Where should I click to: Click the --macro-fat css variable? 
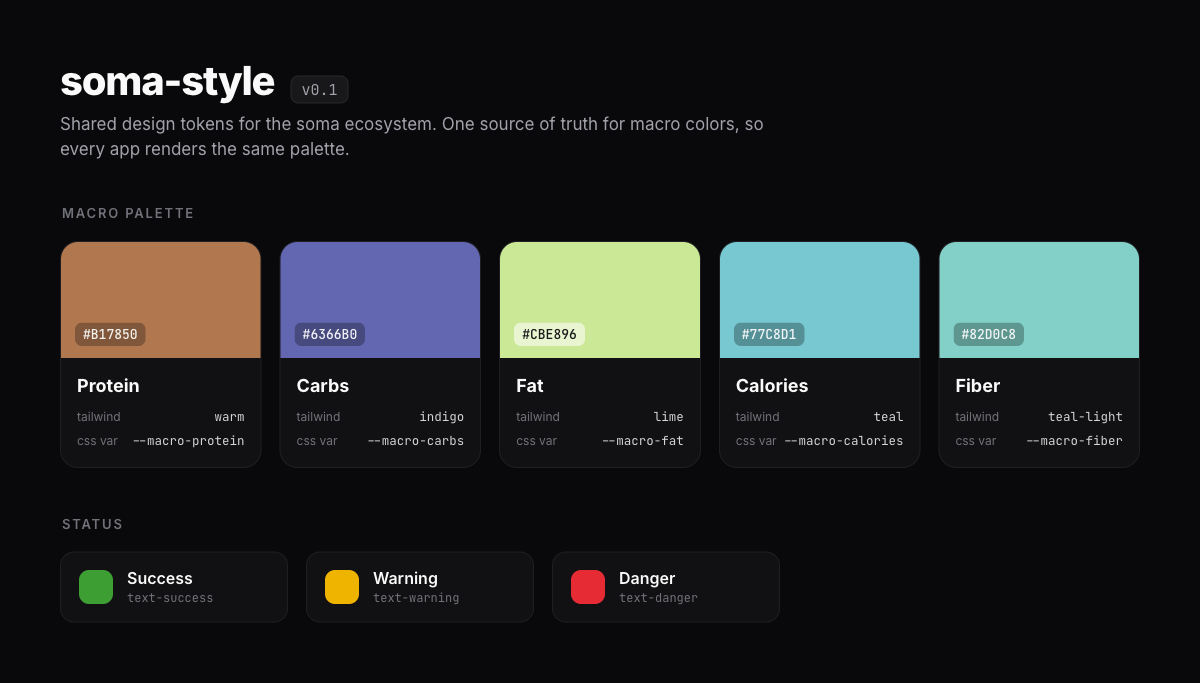pos(643,441)
